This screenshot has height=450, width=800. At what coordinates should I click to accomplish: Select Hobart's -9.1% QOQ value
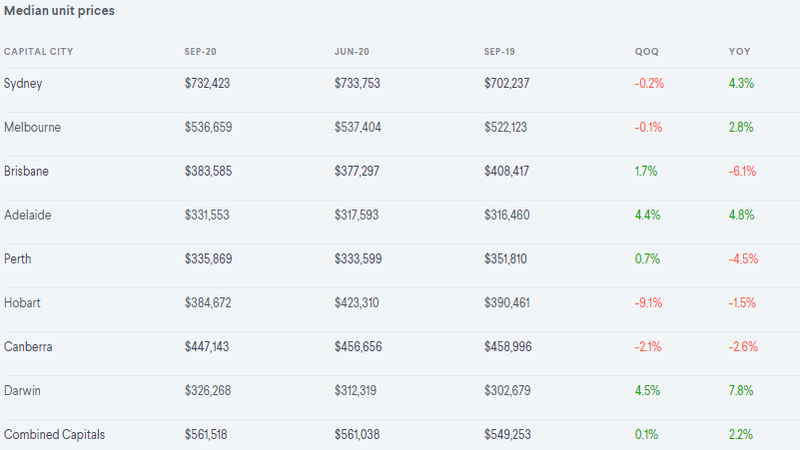click(x=648, y=303)
